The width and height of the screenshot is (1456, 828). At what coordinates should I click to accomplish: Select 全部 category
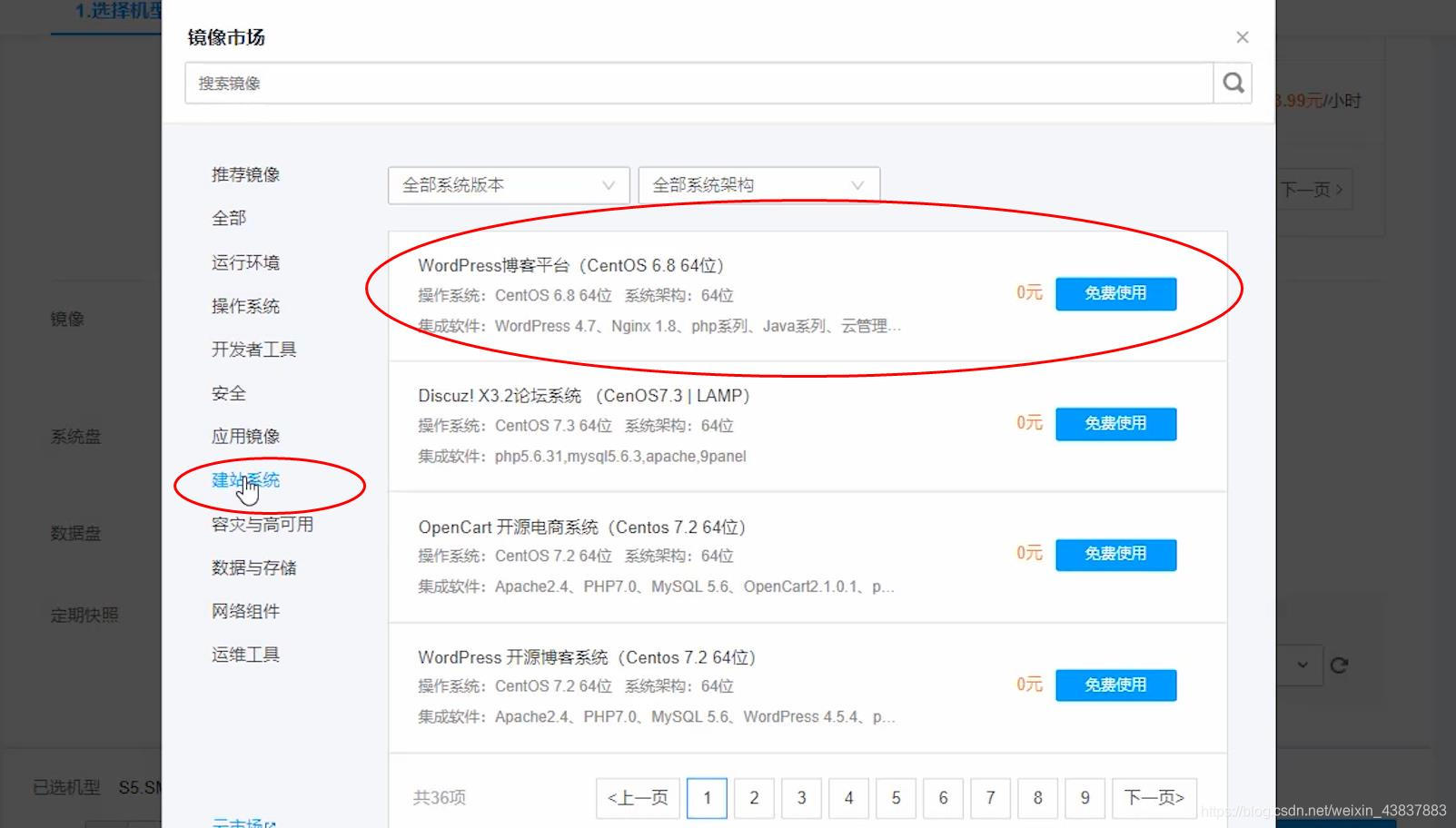click(x=229, y=218)
